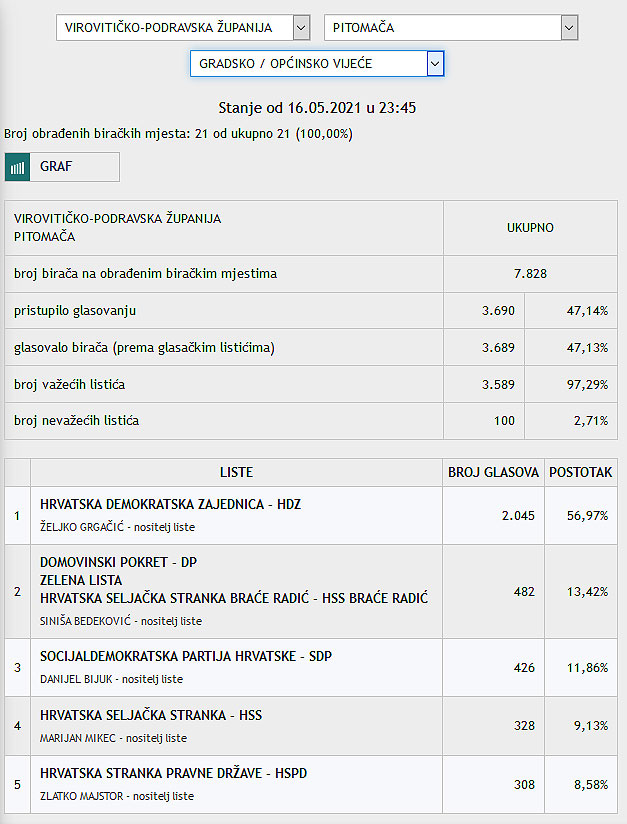Select the Socijaldemokratska partija Hrvatske - SDP row

[311, 667]
